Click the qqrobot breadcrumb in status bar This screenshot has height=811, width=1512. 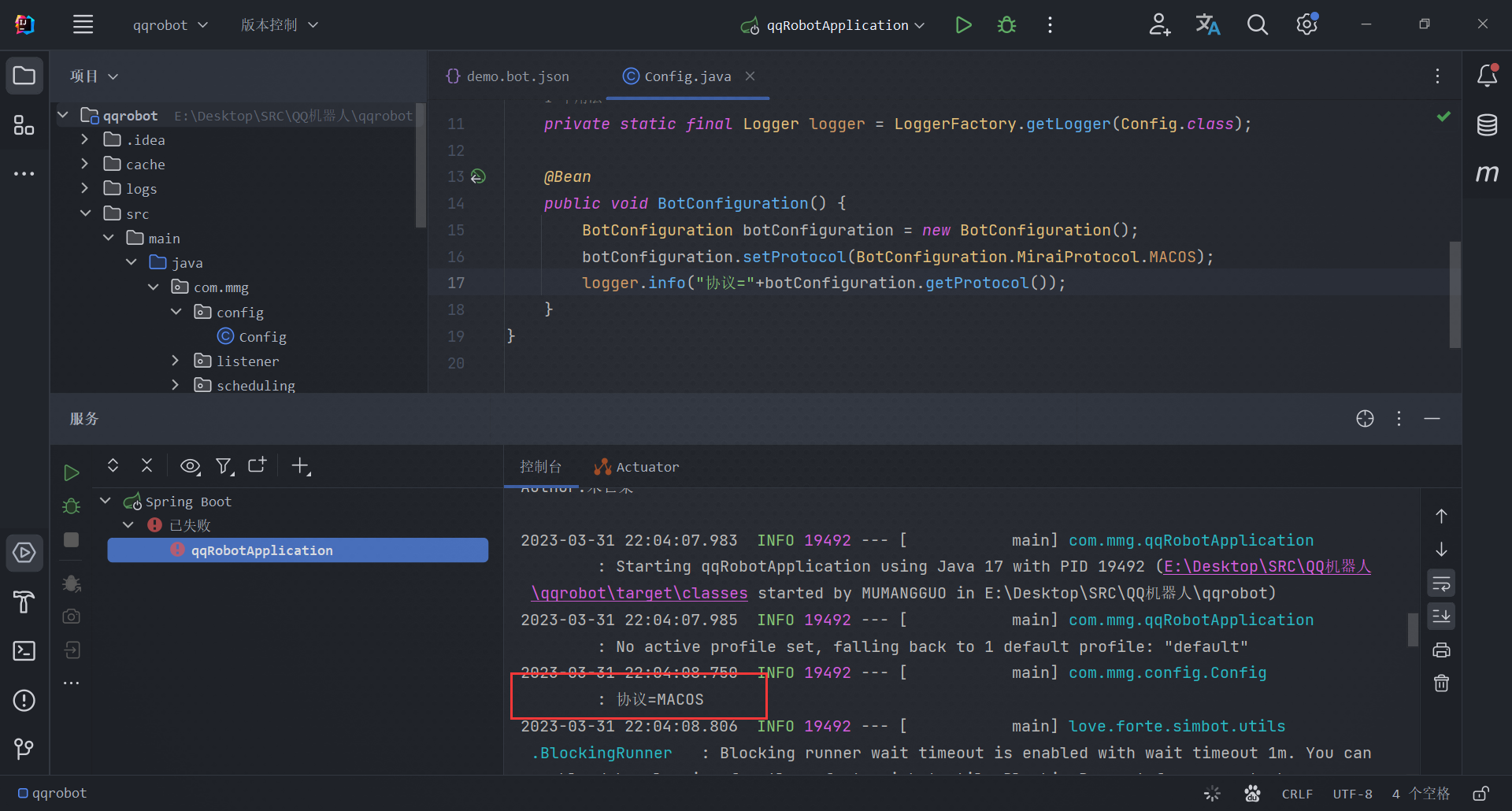52,793
